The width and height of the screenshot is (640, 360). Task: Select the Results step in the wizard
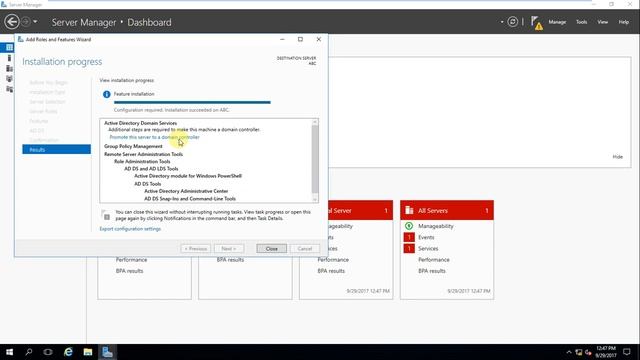point(56,149)
